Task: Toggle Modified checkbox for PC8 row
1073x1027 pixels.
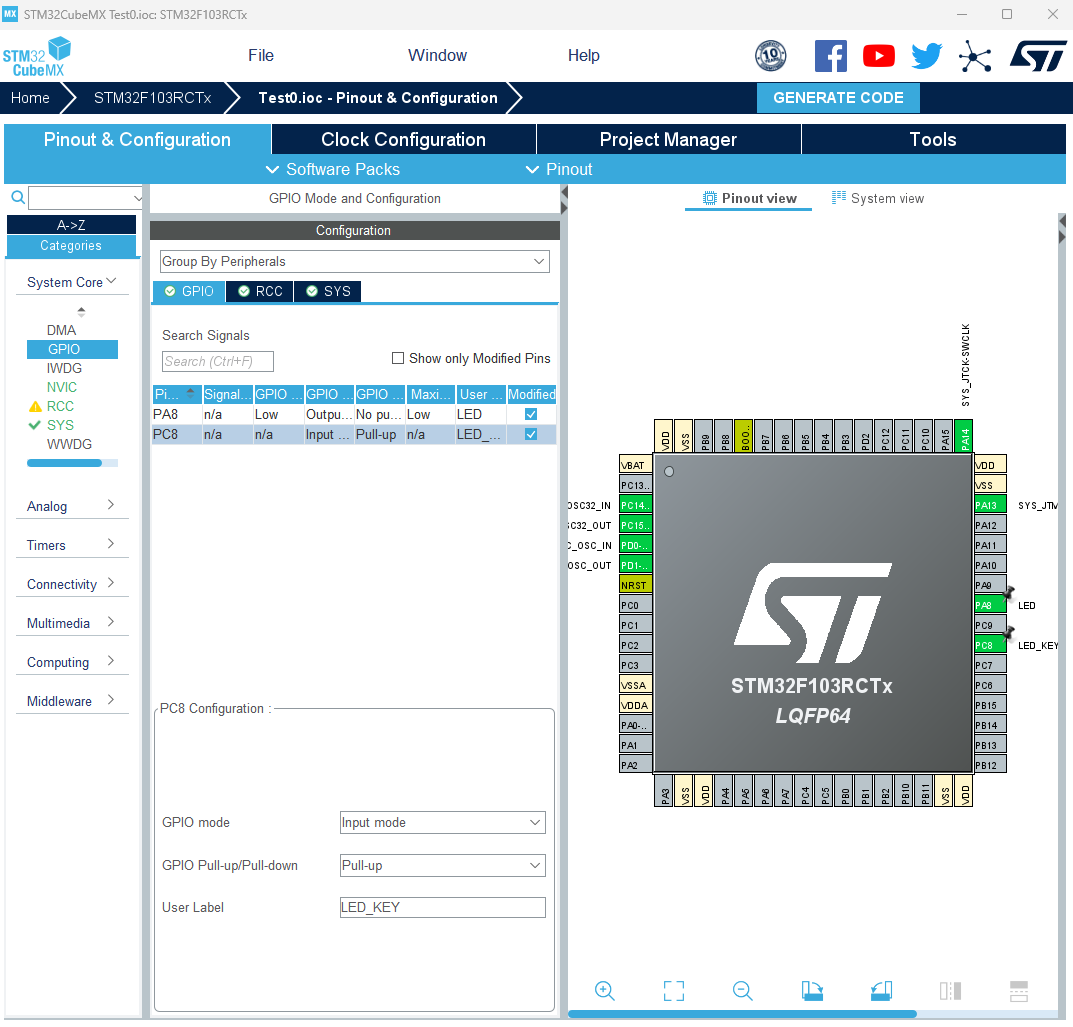Action: (531, 434)
